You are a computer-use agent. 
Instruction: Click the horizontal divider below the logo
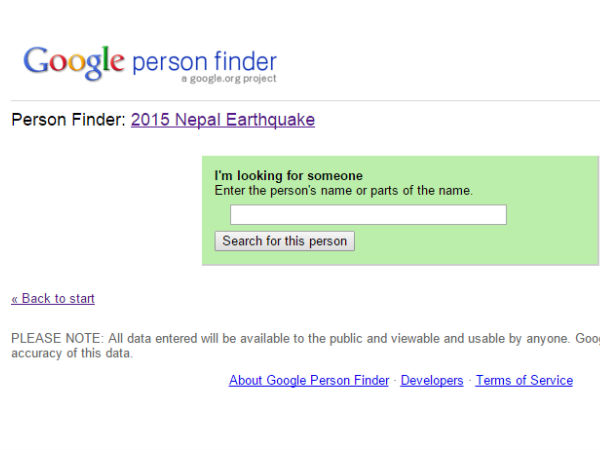point(300,100)
